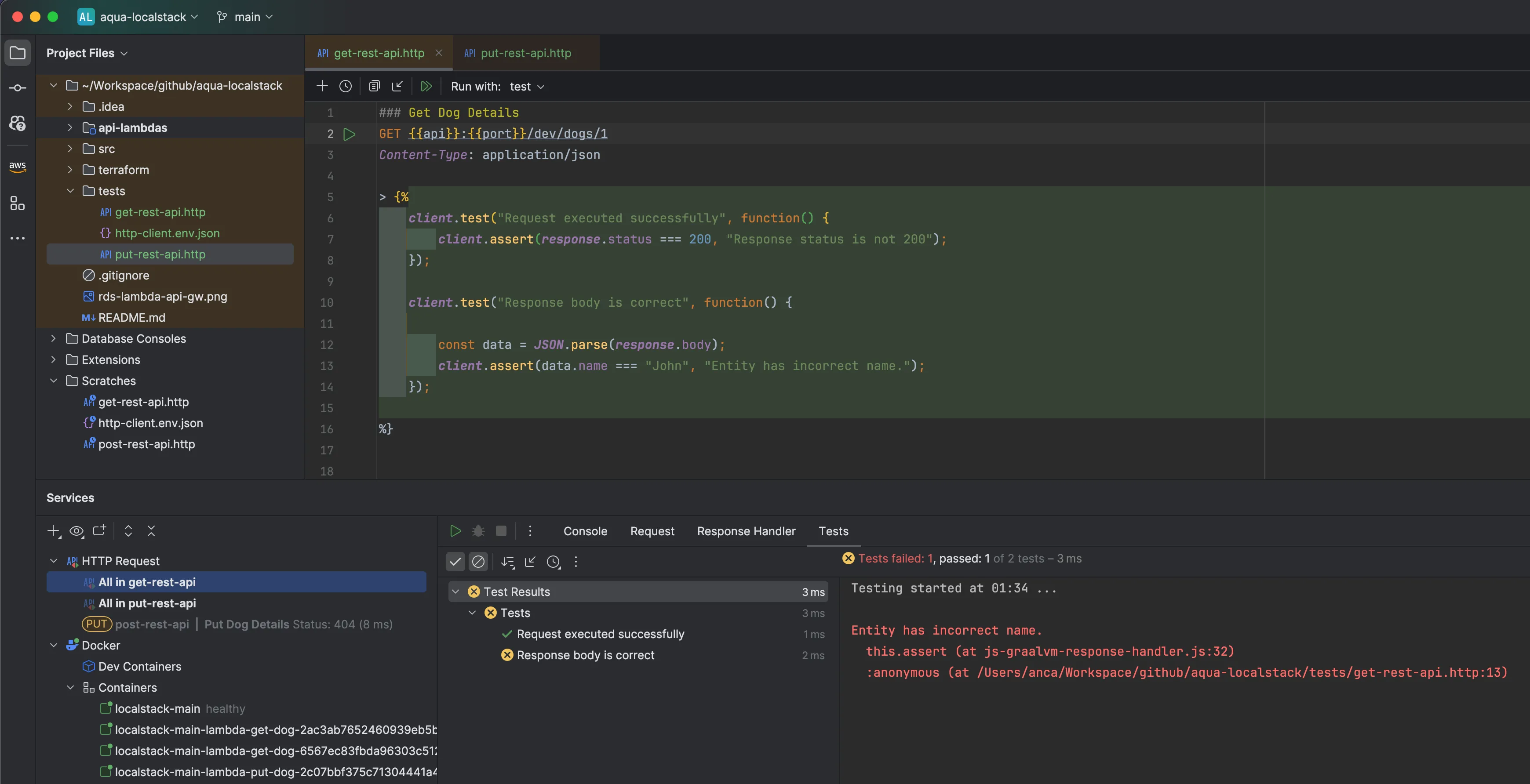The width and height of the screenshot is (1530, 784).
Task: Run the GET request from line 2 gutter
Action: coord(349,134)
